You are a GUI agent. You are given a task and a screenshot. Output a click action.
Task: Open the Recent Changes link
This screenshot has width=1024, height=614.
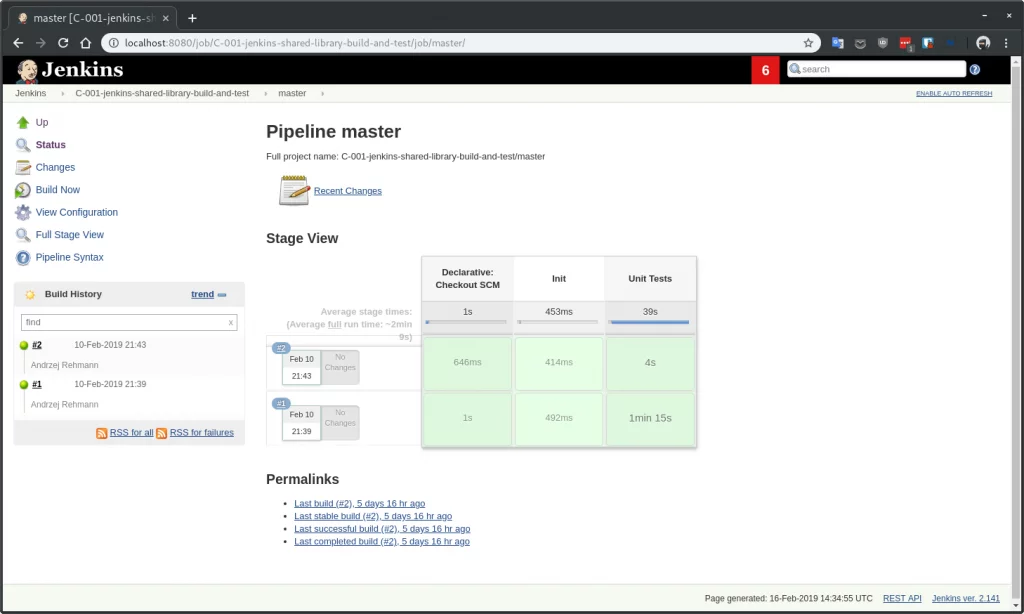point(347,191)
